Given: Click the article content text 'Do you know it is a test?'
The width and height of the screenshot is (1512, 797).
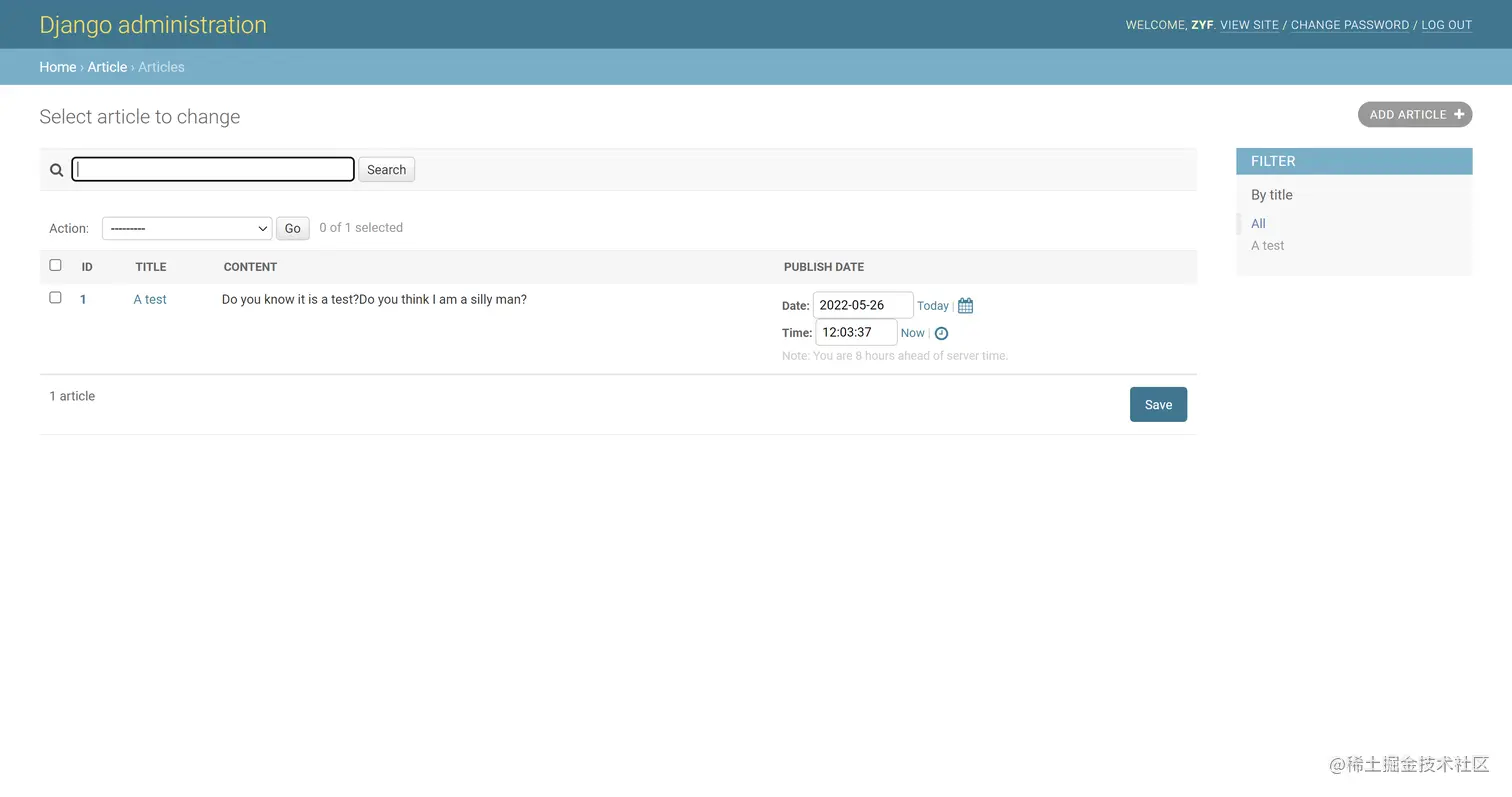Looking at the screenshot, I should 290,299.
